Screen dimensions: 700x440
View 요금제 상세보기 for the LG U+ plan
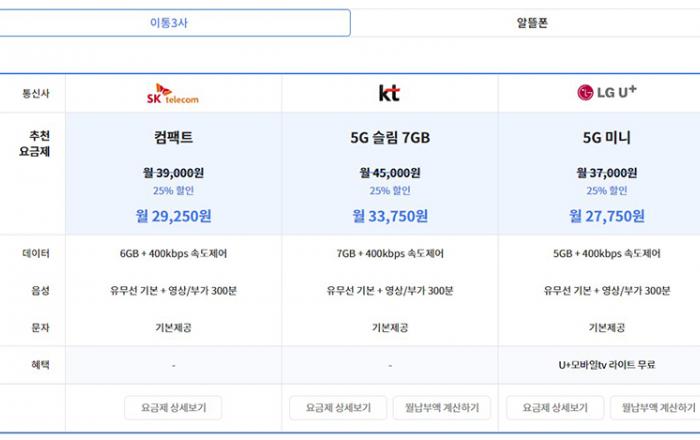(553, 408)
